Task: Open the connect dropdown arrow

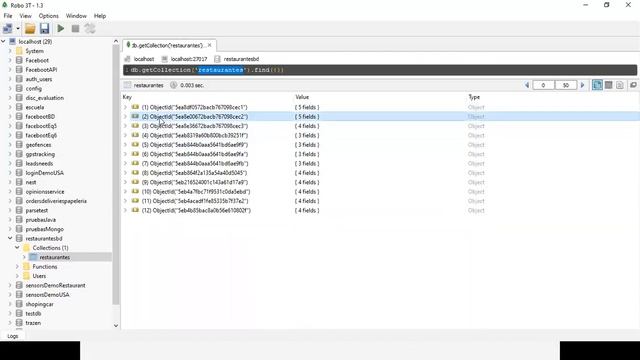Action: pyautogui.click(x=18, y=29)
